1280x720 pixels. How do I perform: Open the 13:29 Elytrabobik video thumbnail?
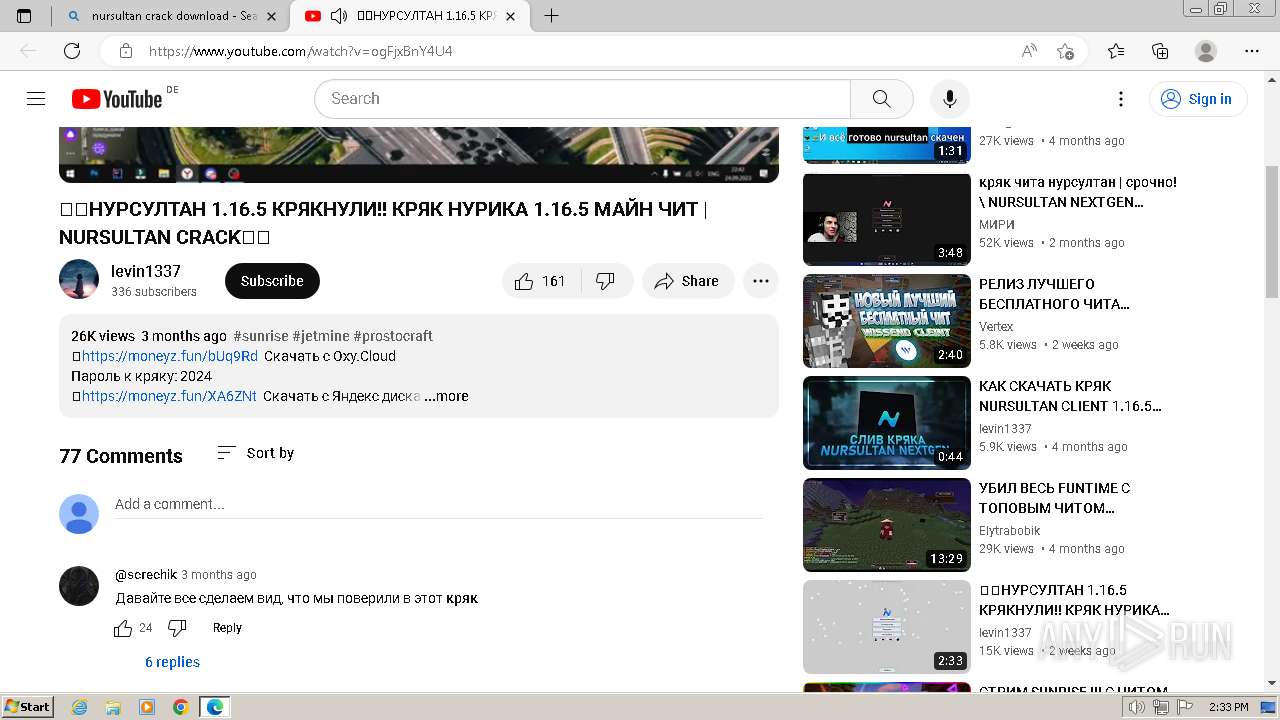coord(887,525)
